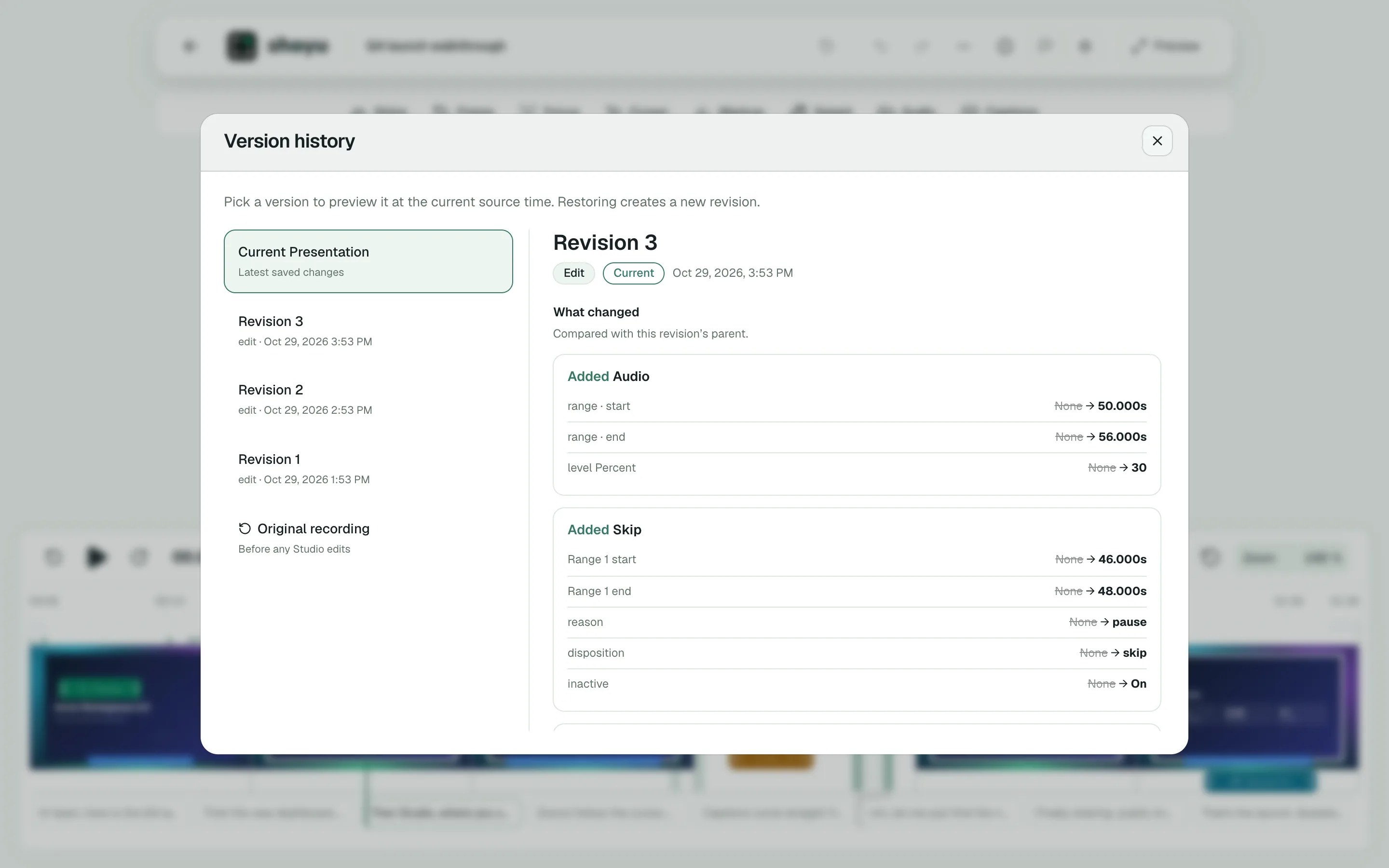
Task: Select the Current Presentation version
Action: (368, 261)
